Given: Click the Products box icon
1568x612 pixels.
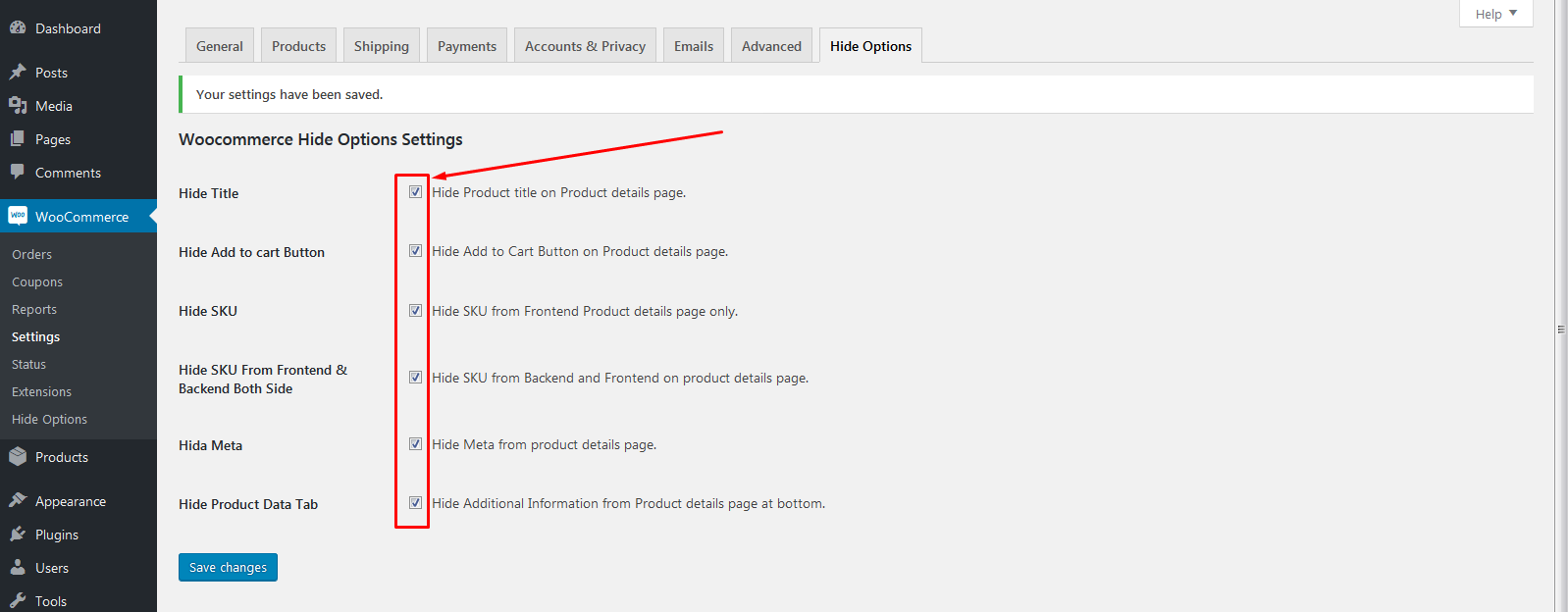Looking at the screenshot, I should [x=18, y=456].
